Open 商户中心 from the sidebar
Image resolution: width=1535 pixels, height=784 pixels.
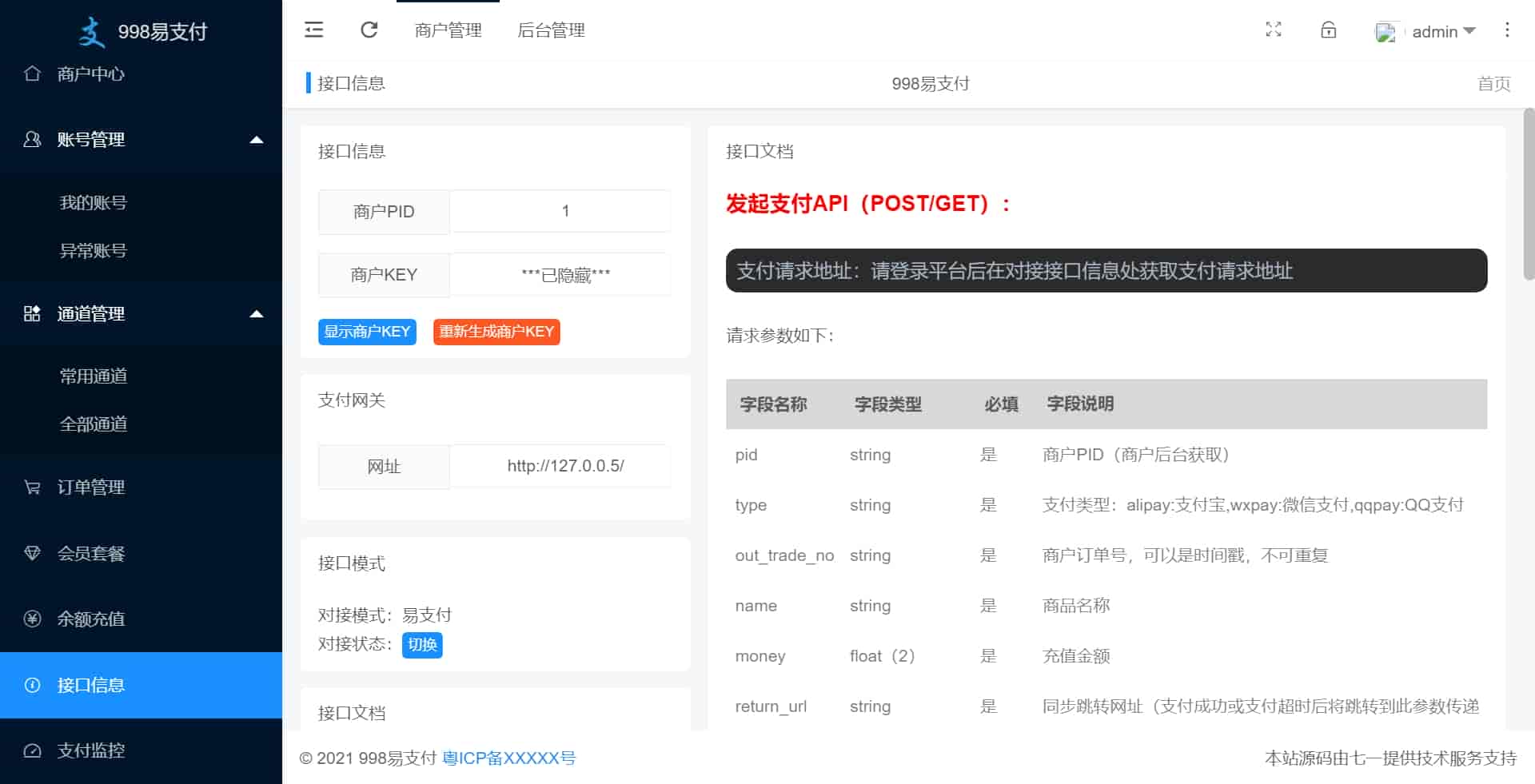point(90,74)
